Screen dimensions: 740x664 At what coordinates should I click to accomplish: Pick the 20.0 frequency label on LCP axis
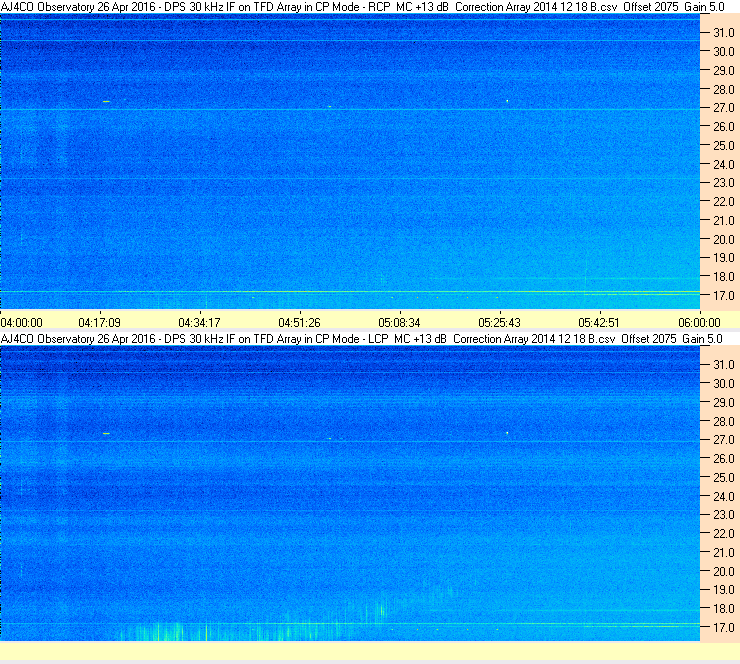[724, 572]
